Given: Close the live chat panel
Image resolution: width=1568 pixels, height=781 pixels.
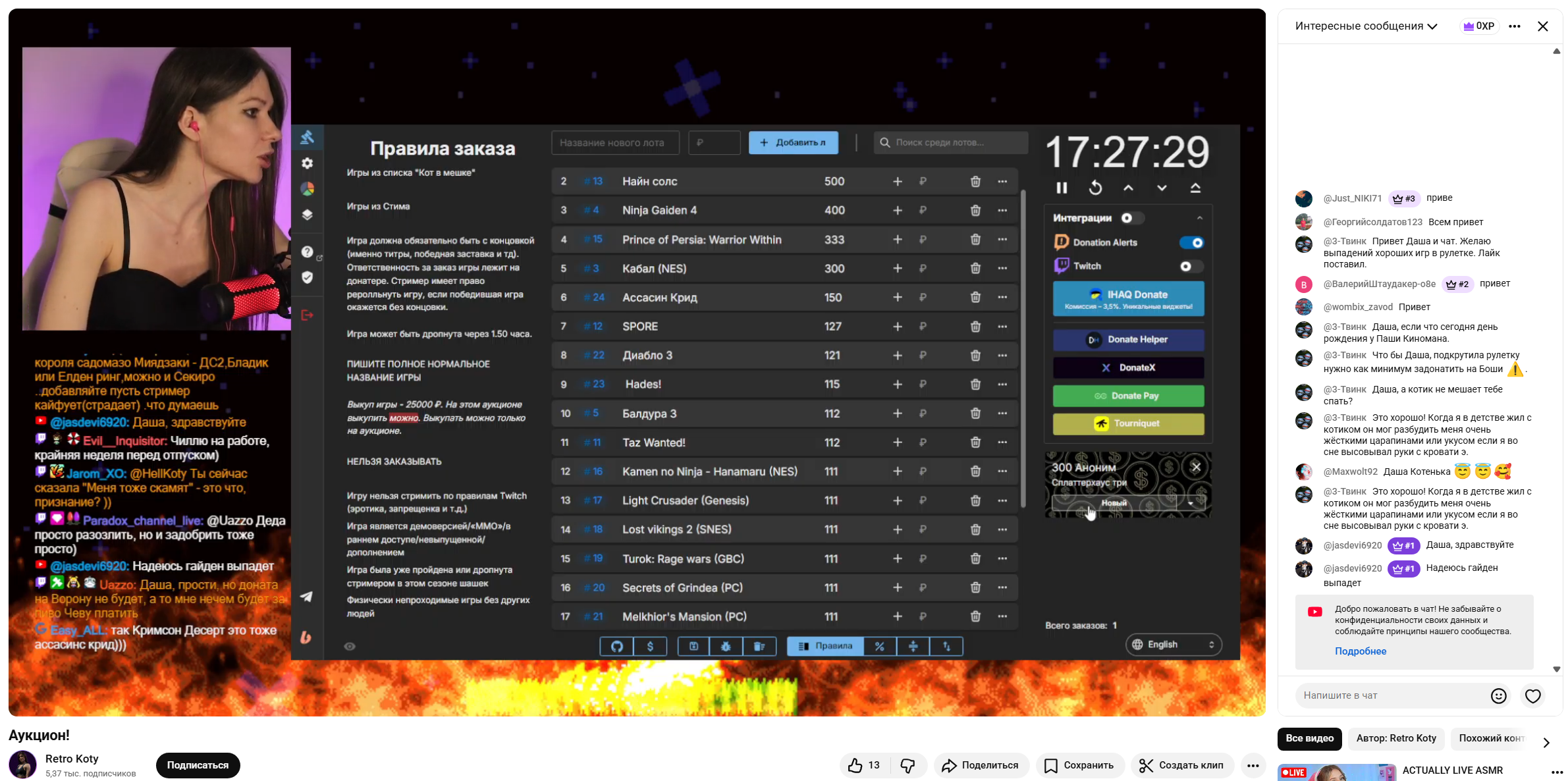Looking at the screenshot, I should point(1542,26).
